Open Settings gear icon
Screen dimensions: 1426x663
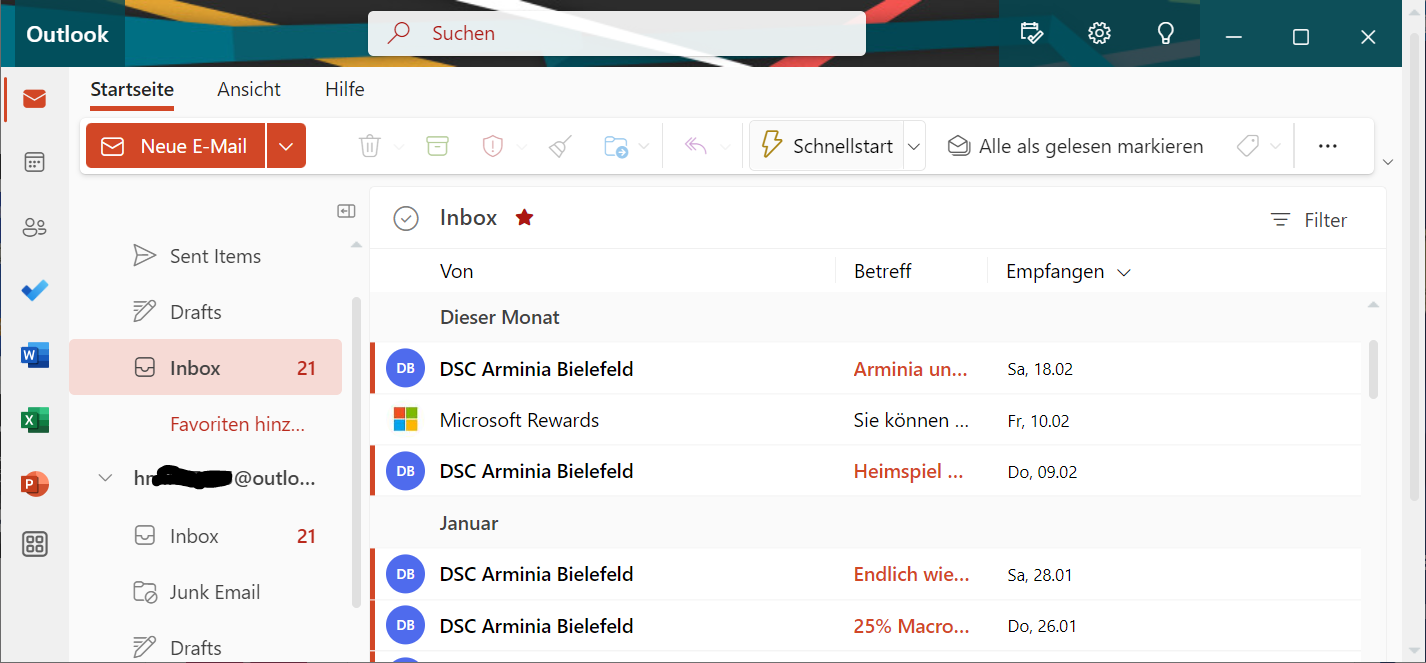pos(1099,33)
